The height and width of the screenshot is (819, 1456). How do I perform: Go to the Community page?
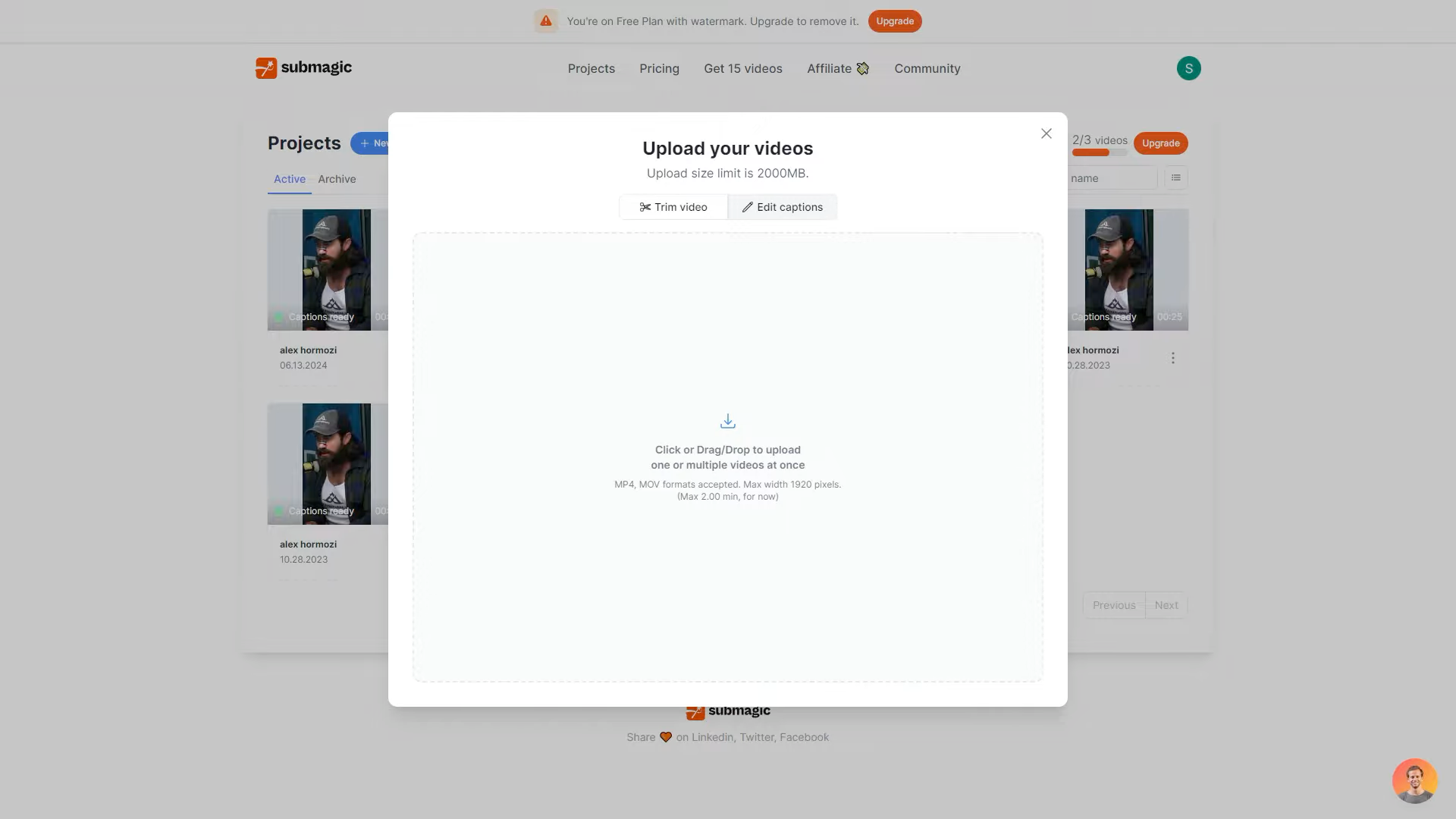[927, 68]
